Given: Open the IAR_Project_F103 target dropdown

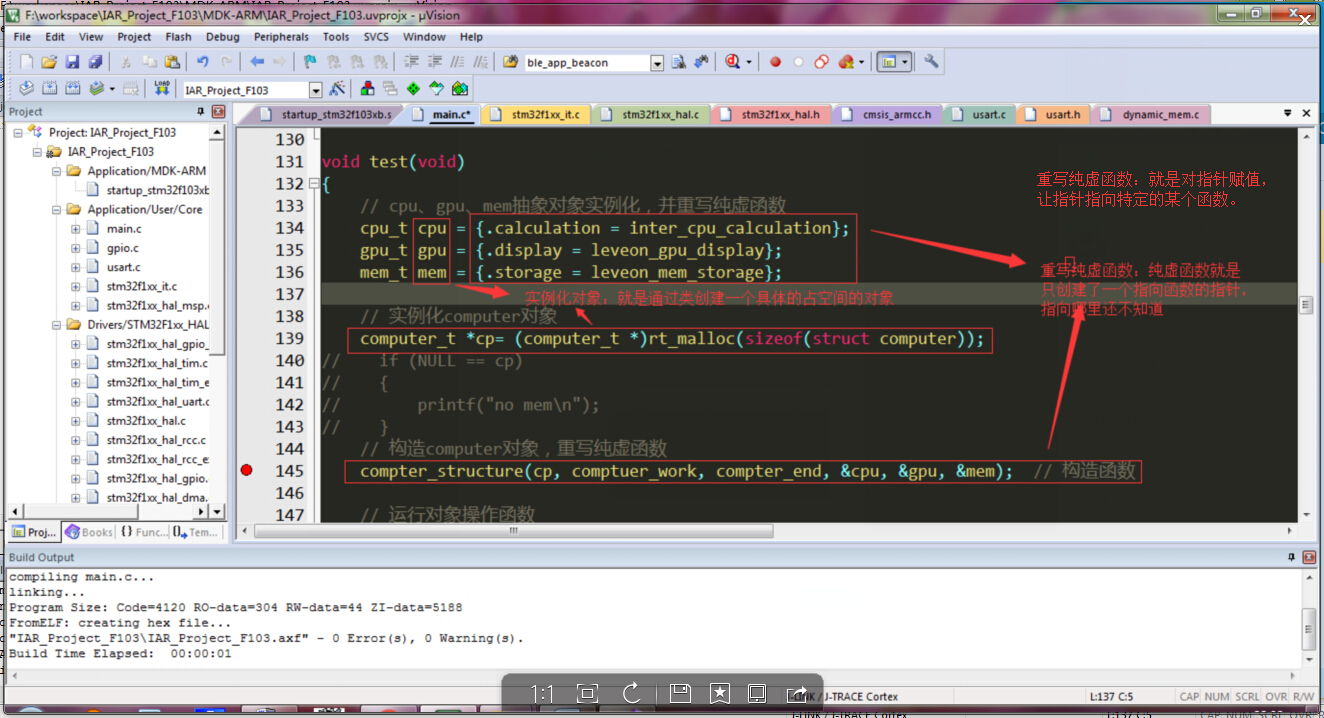Looking at the screenshot, I should pyautogui.click(x=315, y=90).
